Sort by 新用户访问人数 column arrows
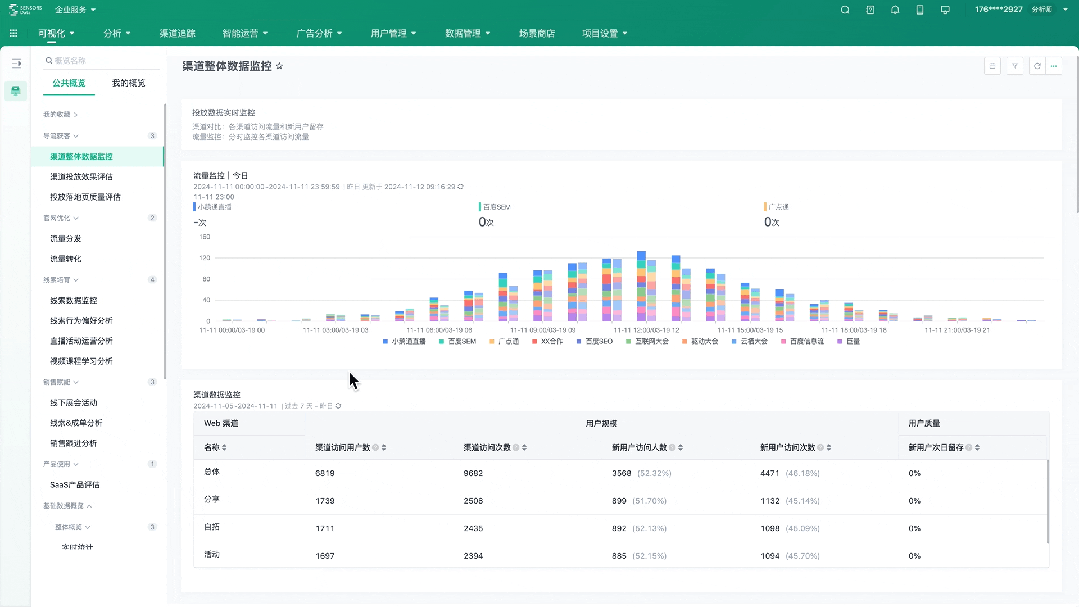This screenshot has height=607, width=1079. [681, 447]
